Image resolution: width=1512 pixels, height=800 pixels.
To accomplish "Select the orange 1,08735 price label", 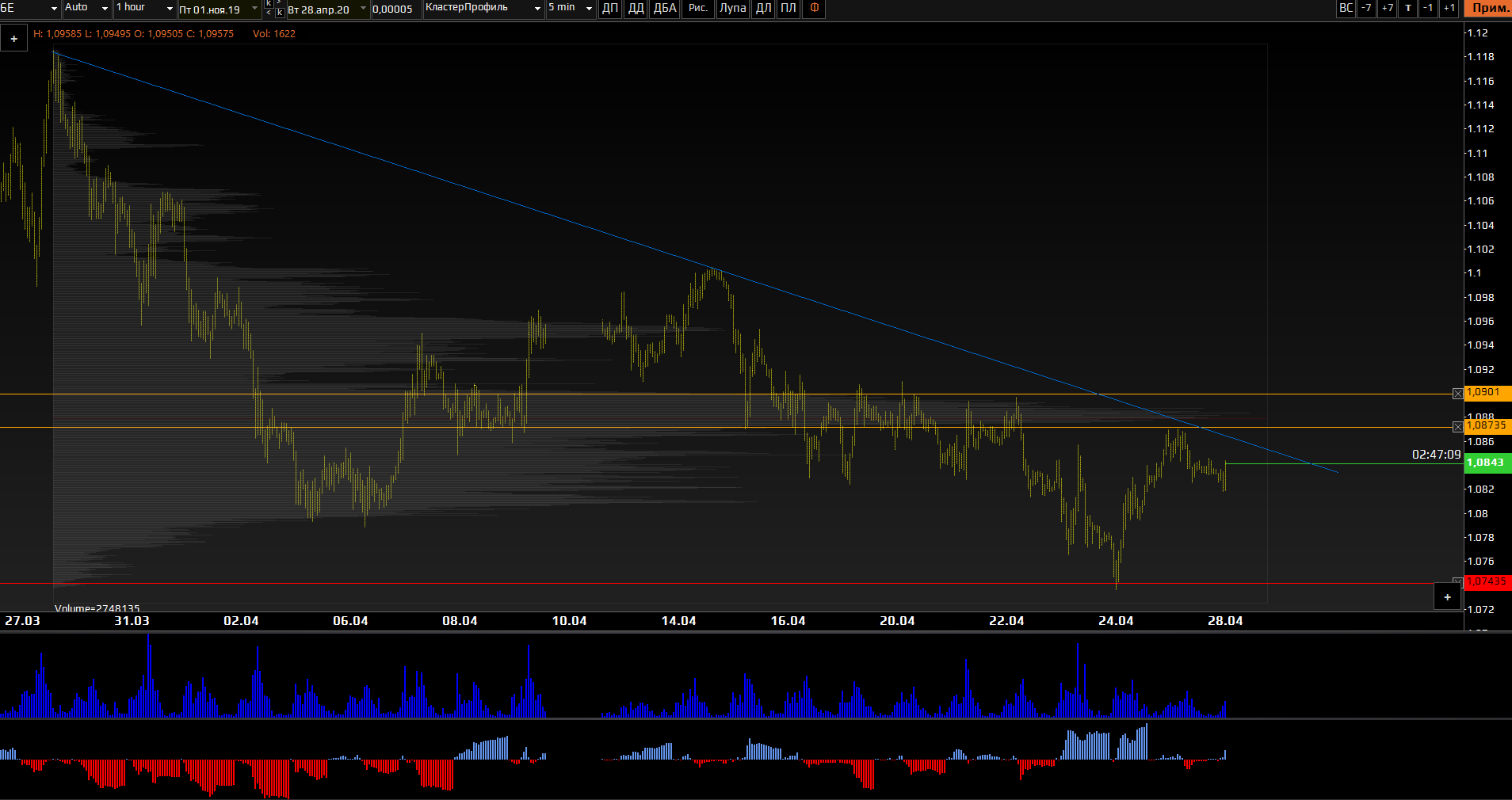I will point(1487,425).
